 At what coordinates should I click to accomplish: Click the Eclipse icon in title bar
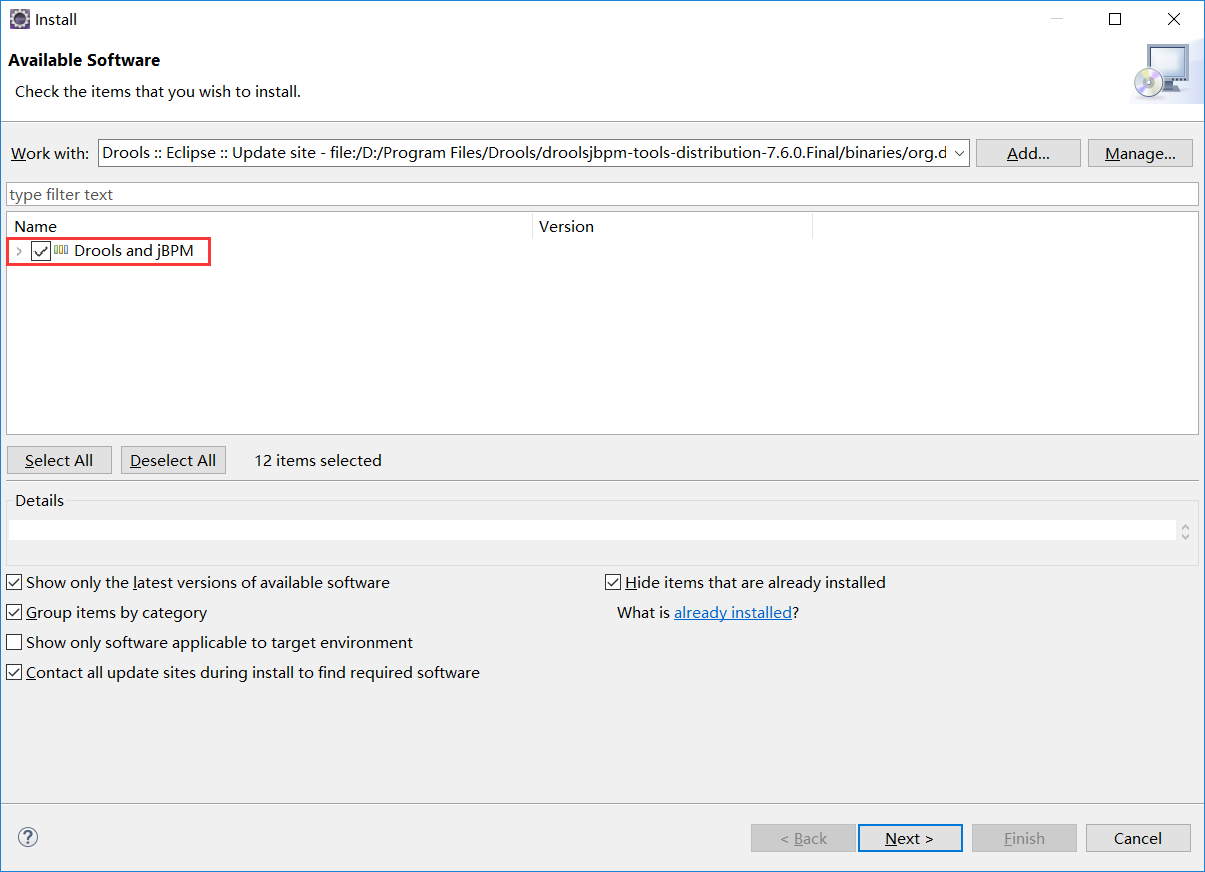[19, 19]
